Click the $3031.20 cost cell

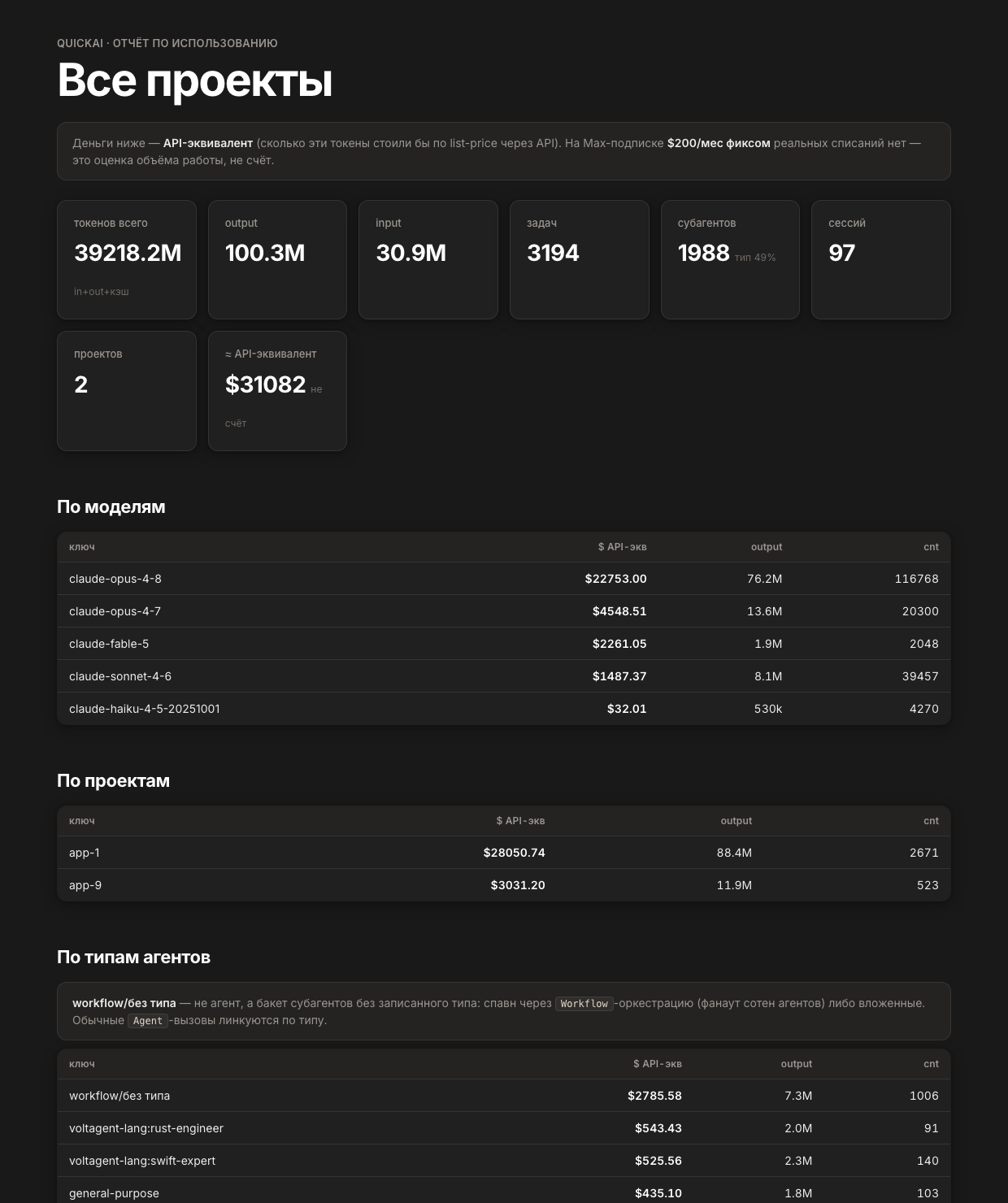pyautogui.click(x=518, y=885)
